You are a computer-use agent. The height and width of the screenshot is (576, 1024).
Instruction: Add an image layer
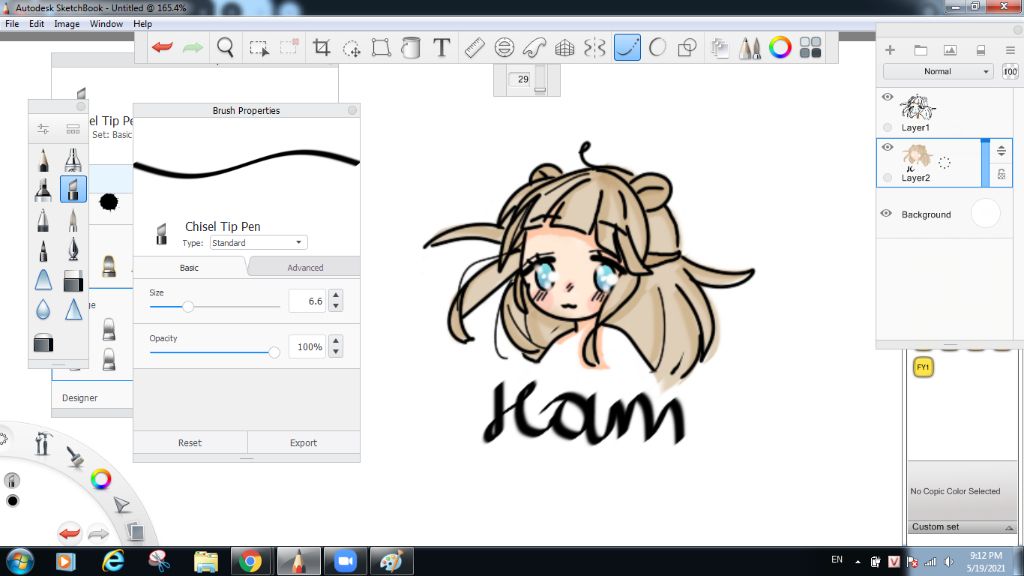pyautogui.click(x=950, y=50)
